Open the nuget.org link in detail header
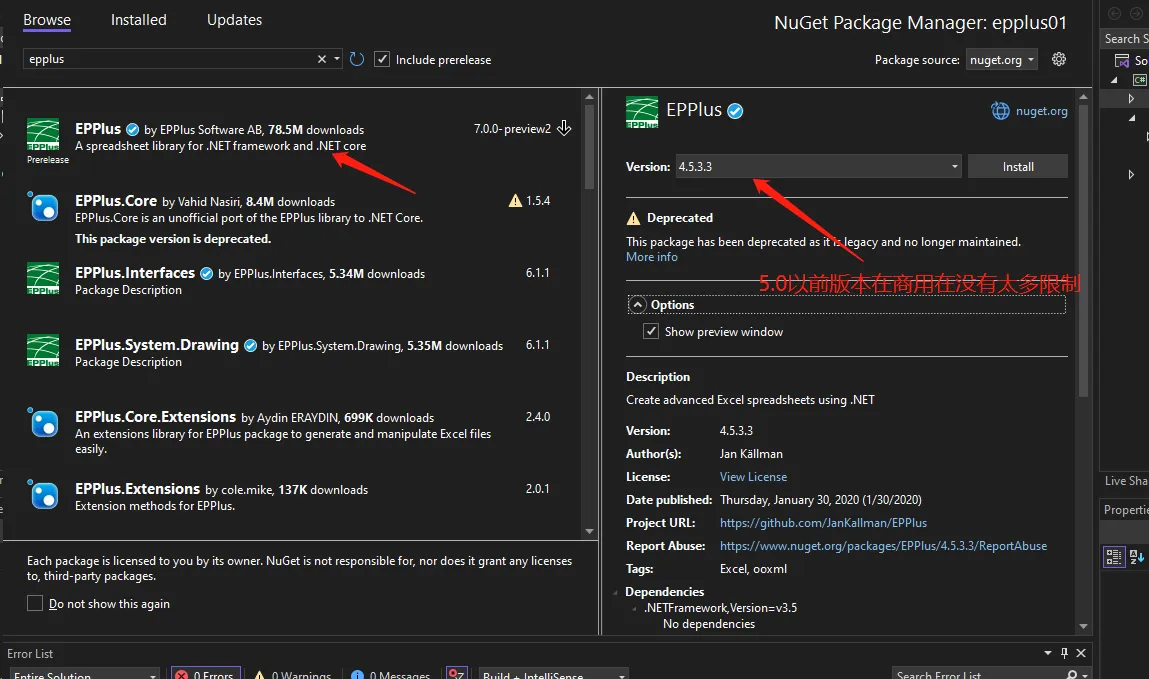 click(x=1041, y=111)
